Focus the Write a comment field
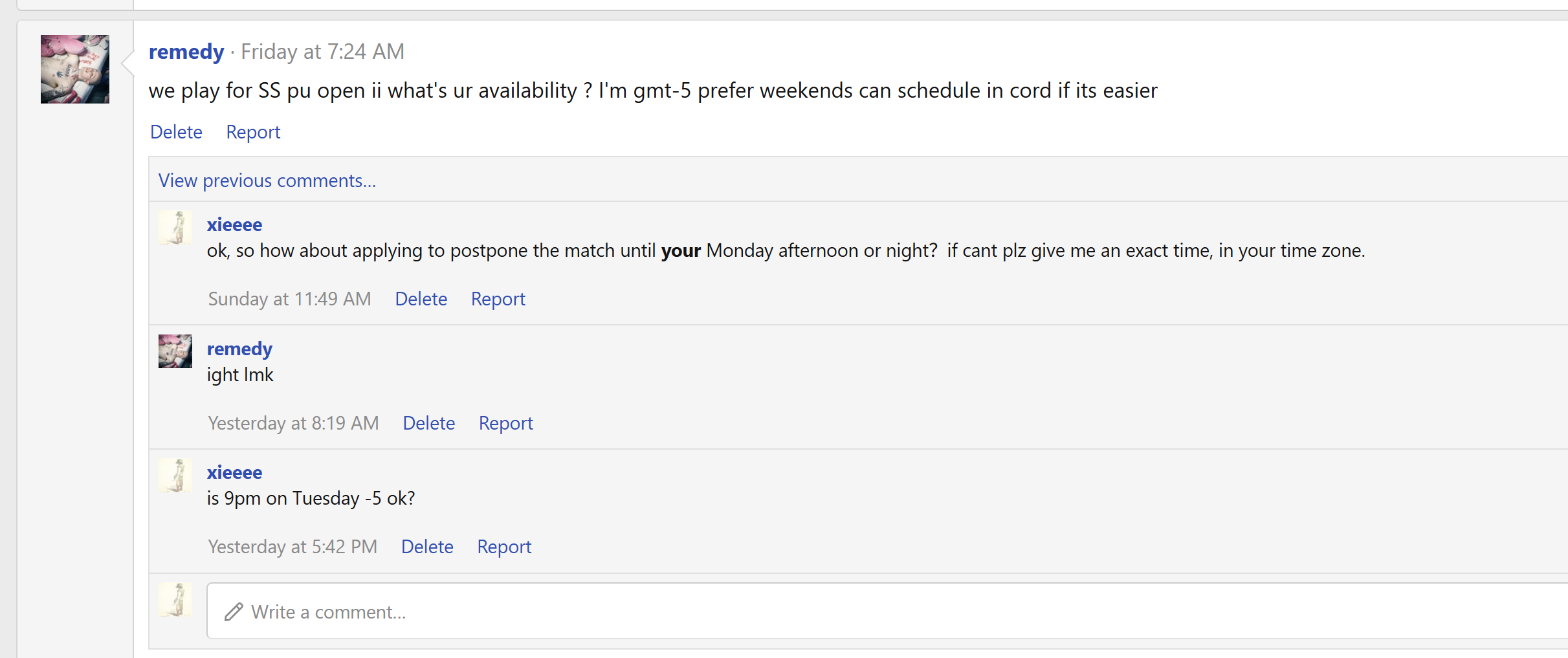 pos(841,611)
